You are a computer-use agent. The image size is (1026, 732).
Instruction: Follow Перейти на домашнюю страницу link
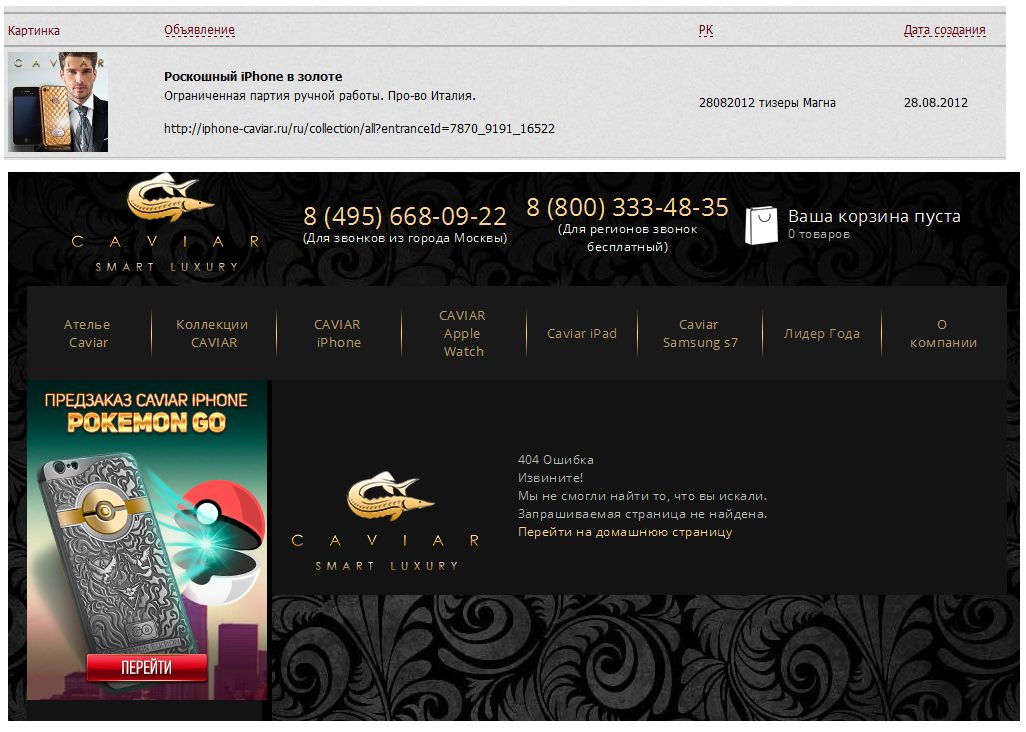tap(625, 532)
